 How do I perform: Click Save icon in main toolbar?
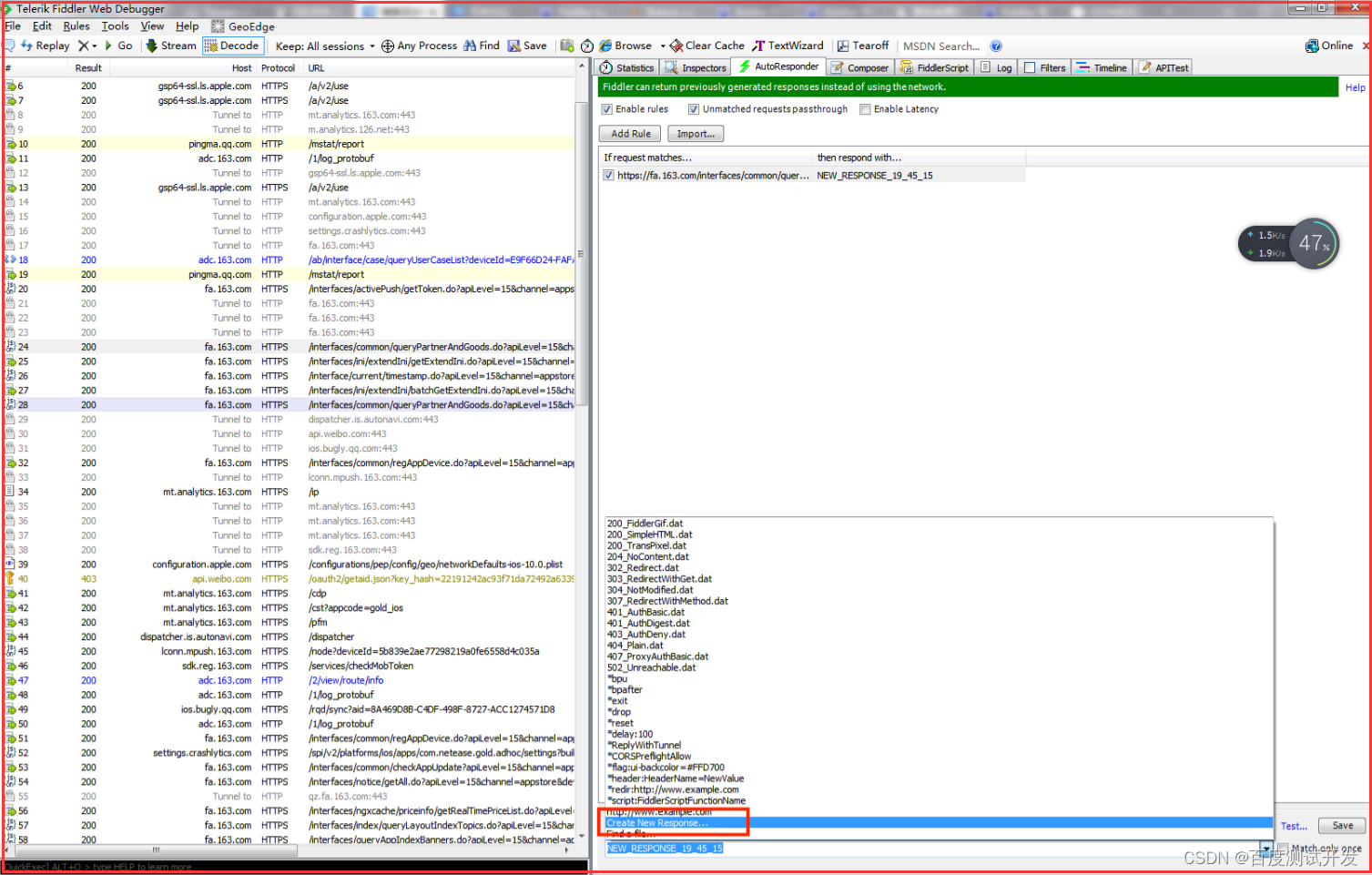click(x=527, y=46)
